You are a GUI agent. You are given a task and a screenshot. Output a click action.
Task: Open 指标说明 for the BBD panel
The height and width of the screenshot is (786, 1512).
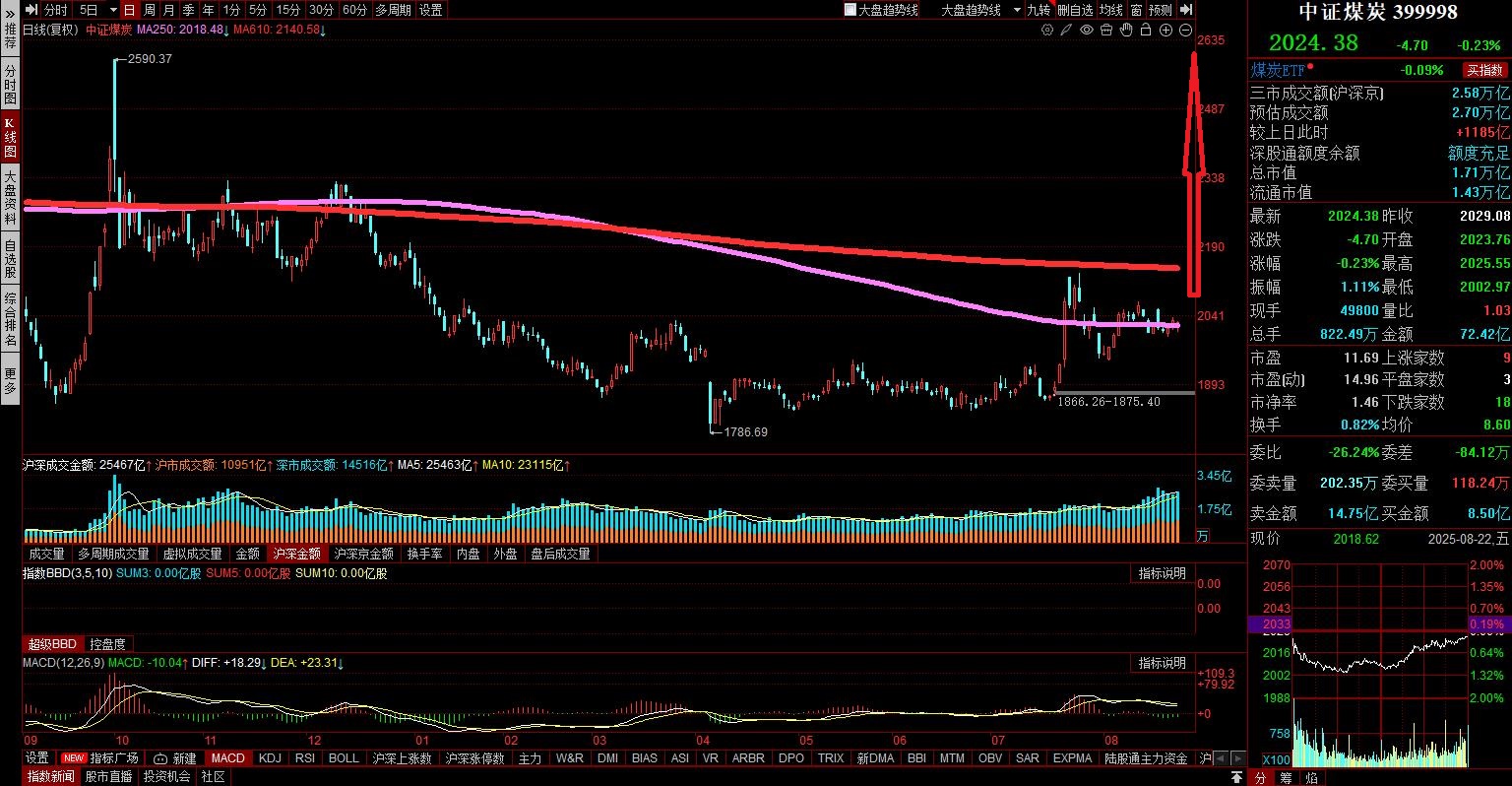pos(1163,573)
